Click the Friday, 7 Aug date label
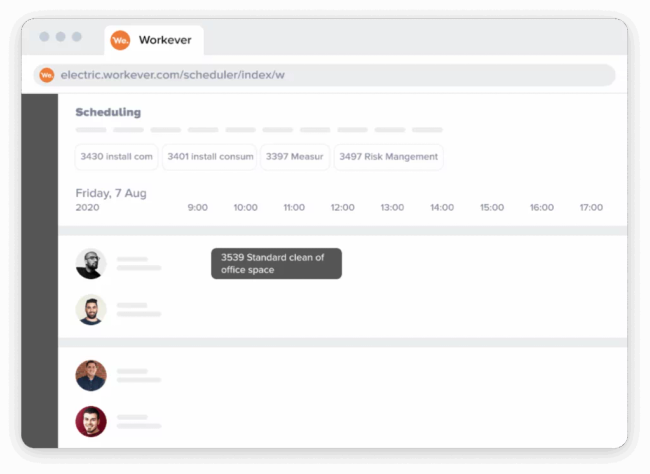The width and height of the screenshot is (650, 474). click(111, 193)
